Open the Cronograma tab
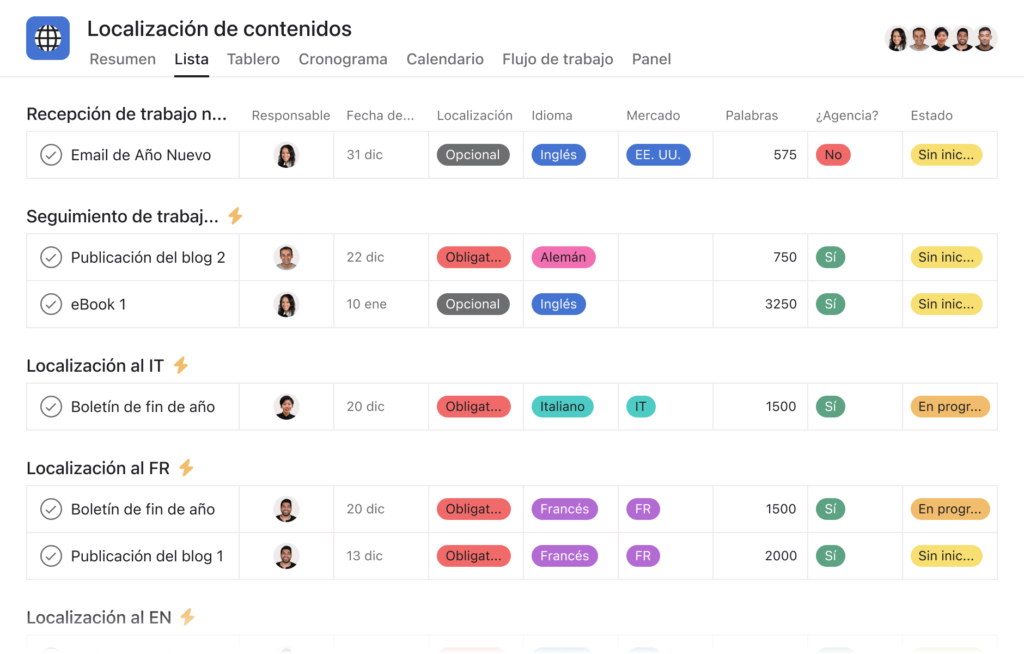This screenshot has height=654, width=1024. pos(343,59)
